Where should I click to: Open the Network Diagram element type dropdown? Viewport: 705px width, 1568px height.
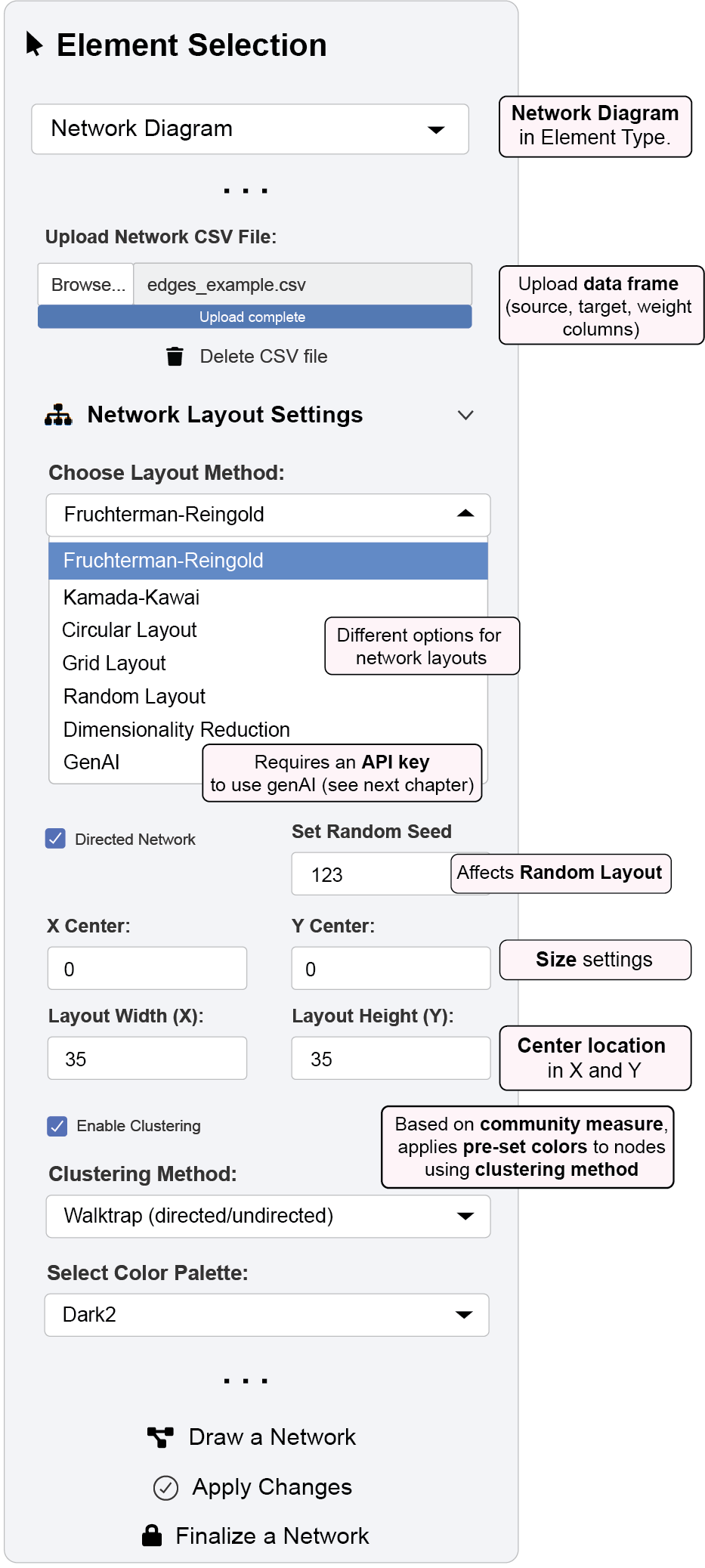(249, 129)
